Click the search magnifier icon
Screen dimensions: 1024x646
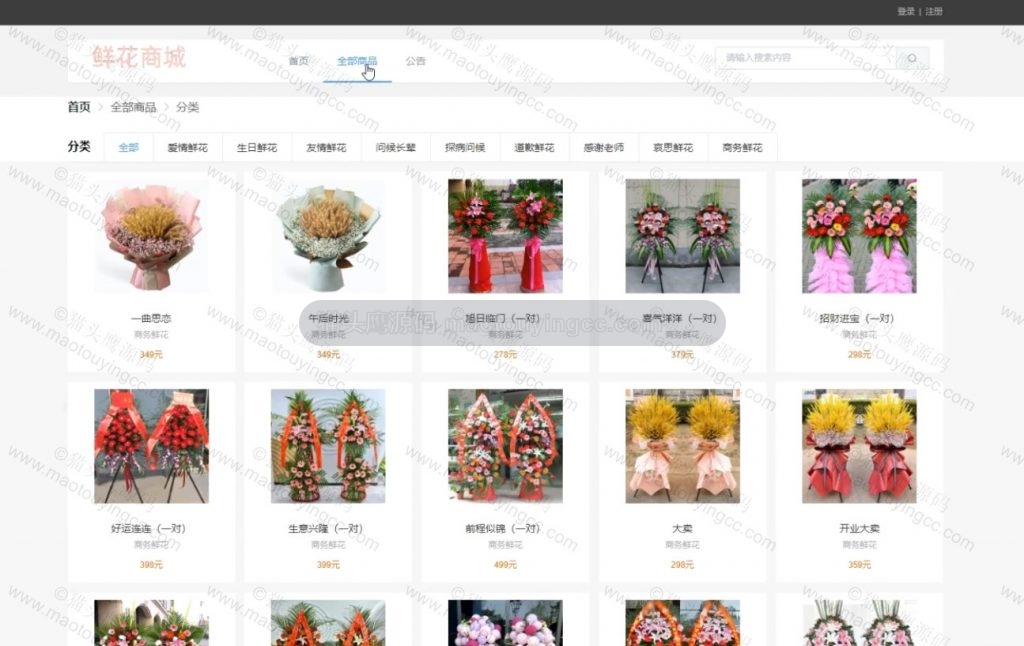click(912, 58)
